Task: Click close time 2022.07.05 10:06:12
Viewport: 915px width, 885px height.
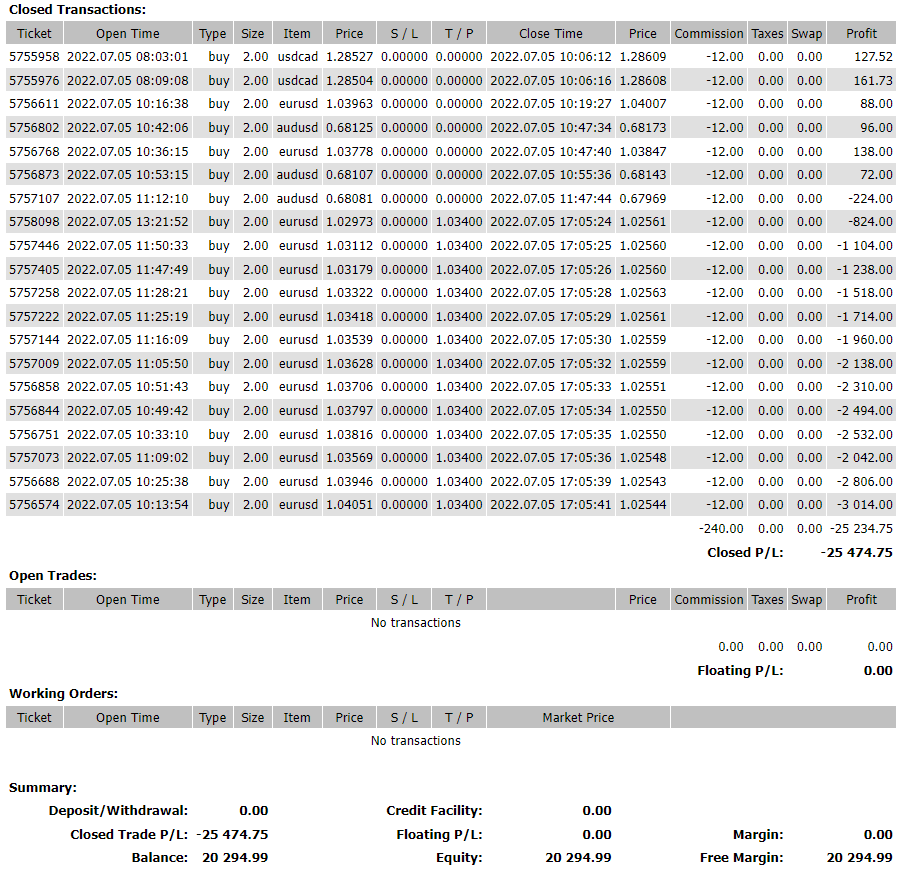Action: pos(551,57)
